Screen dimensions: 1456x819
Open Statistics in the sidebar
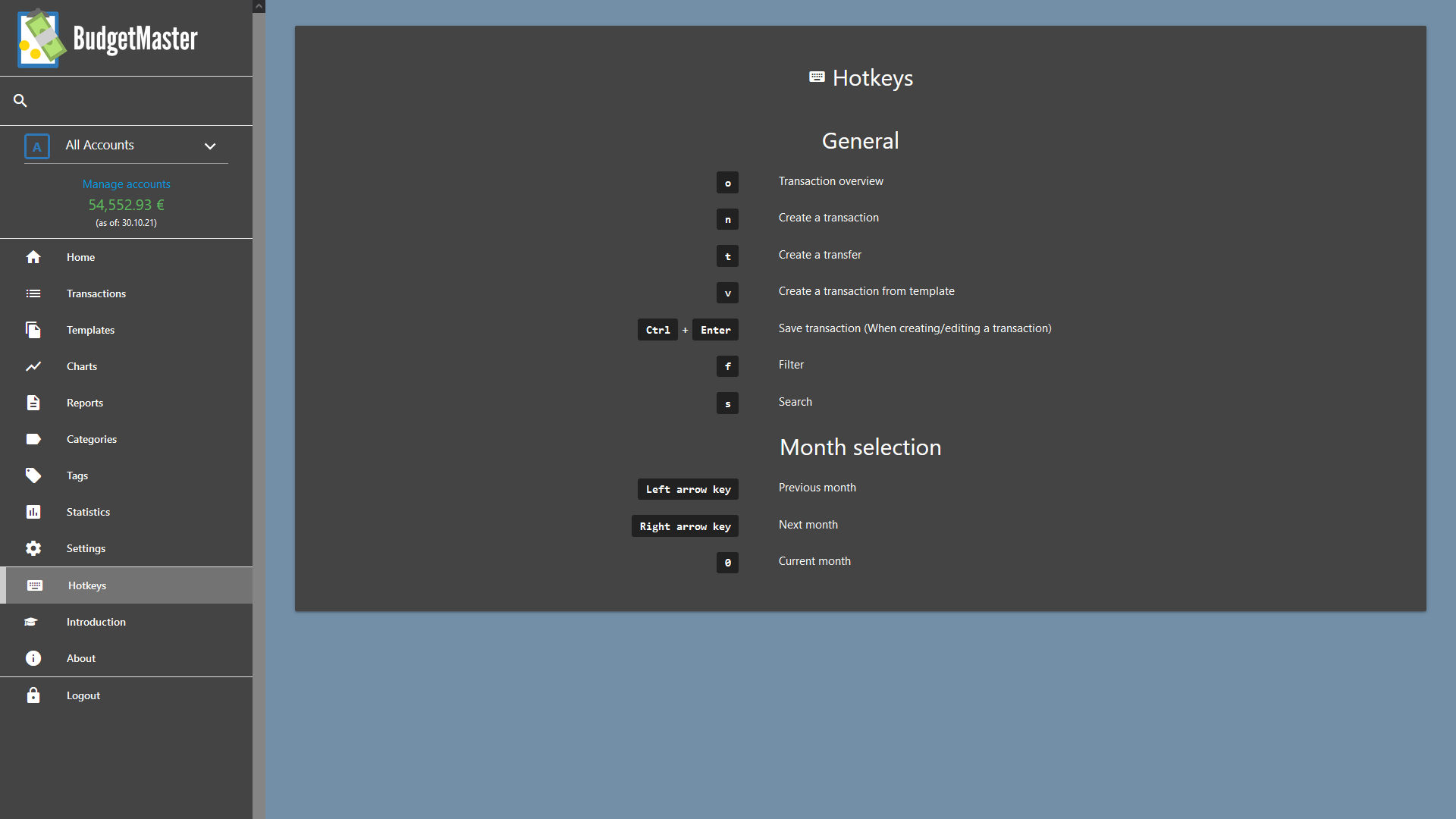(x=126, y=512)
